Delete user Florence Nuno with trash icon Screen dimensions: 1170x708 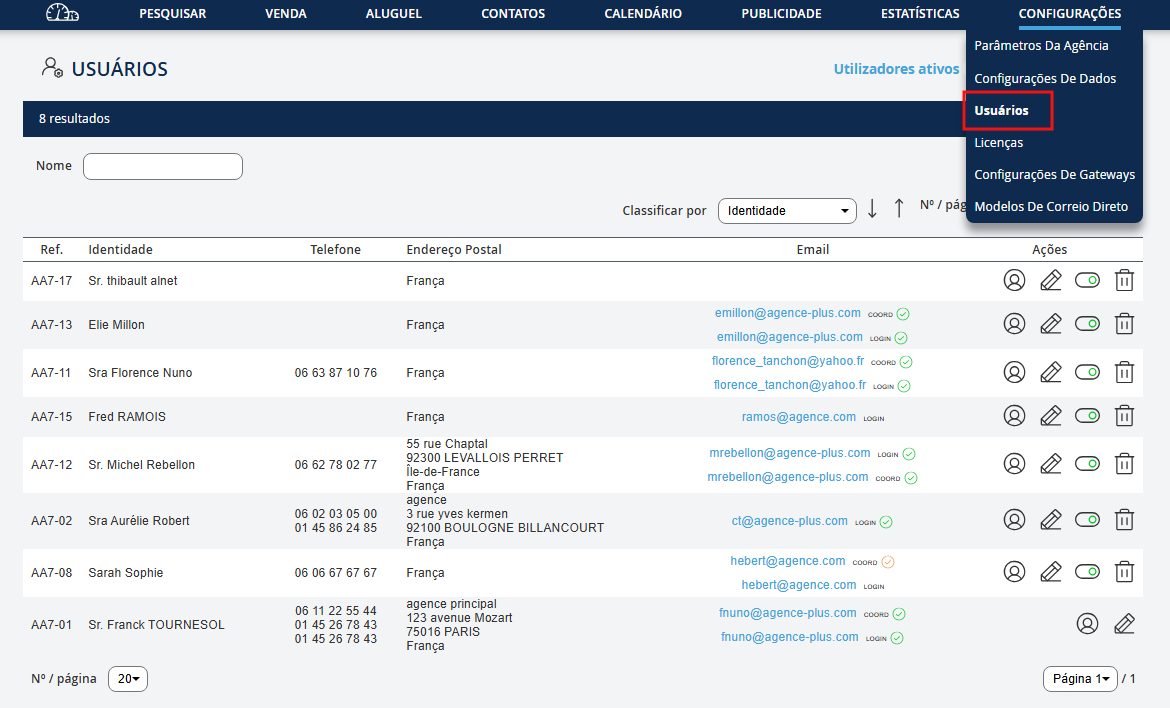[x=1124, y=373]
